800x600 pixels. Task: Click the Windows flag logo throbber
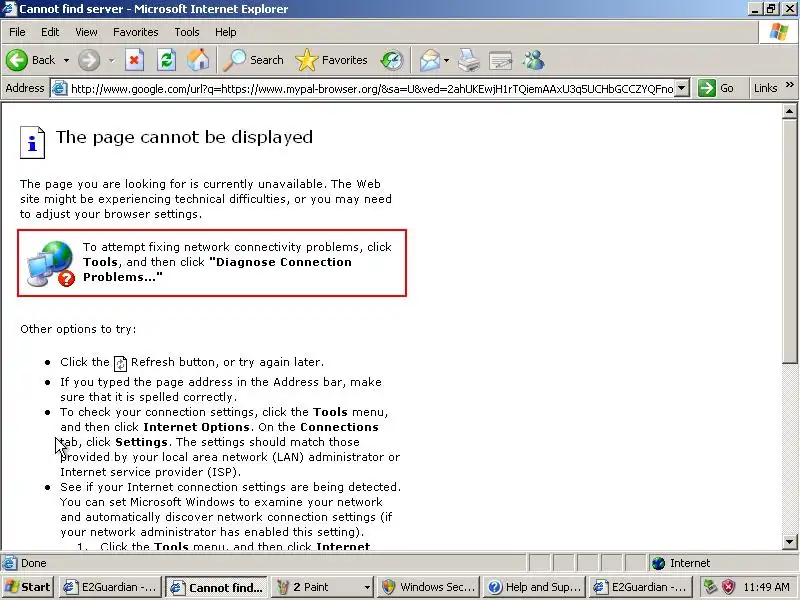(779, 32)
